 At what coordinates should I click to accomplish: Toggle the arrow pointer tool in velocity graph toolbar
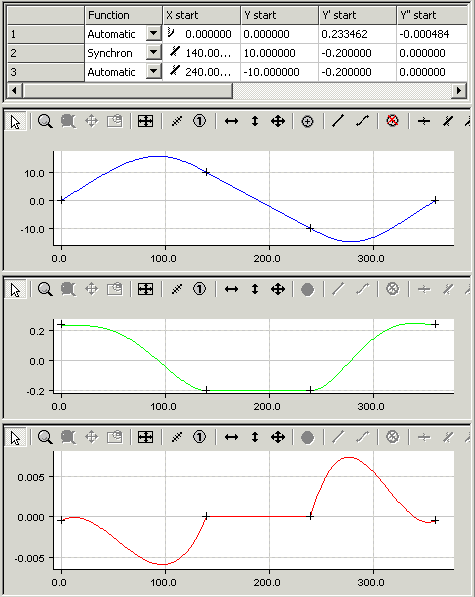coord(15,290)
